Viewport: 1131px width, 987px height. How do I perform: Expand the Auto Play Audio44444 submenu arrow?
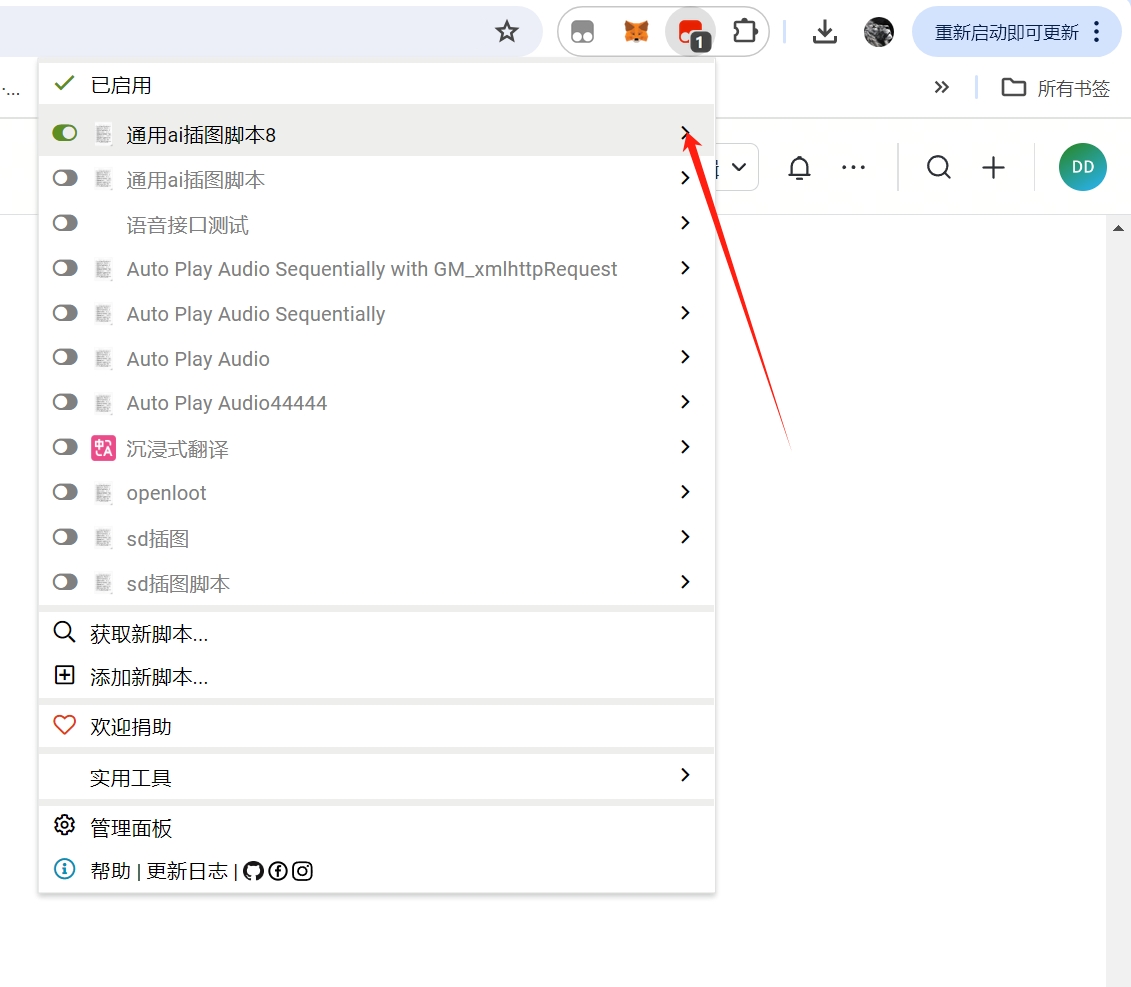point(685,402)
